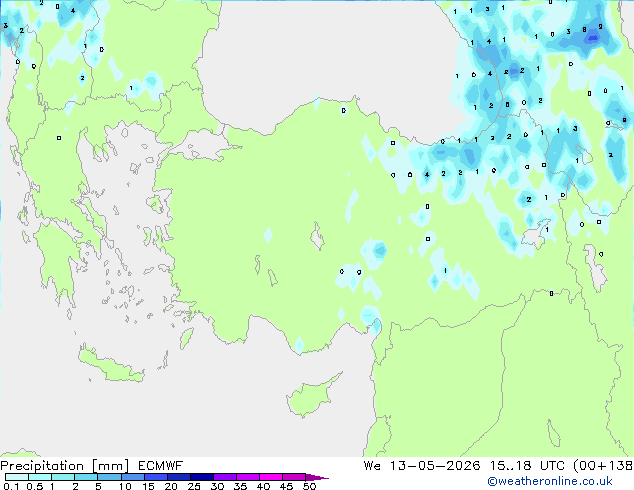Viewport: 634px width, 490px height.
Task: Click the 30–35 mm purple legend swatch
Action: tap(224, 477)
